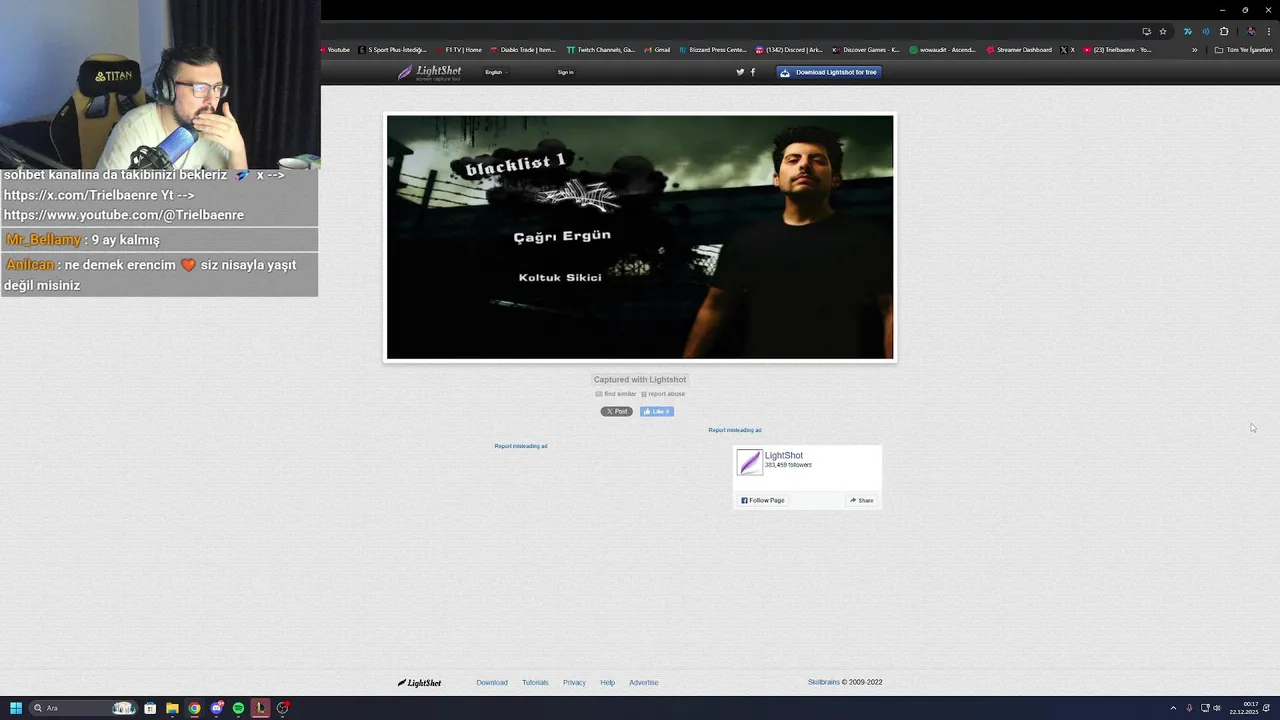Open the Twitch Channels bookmark

pyautogui.click(x=601, y=50)
